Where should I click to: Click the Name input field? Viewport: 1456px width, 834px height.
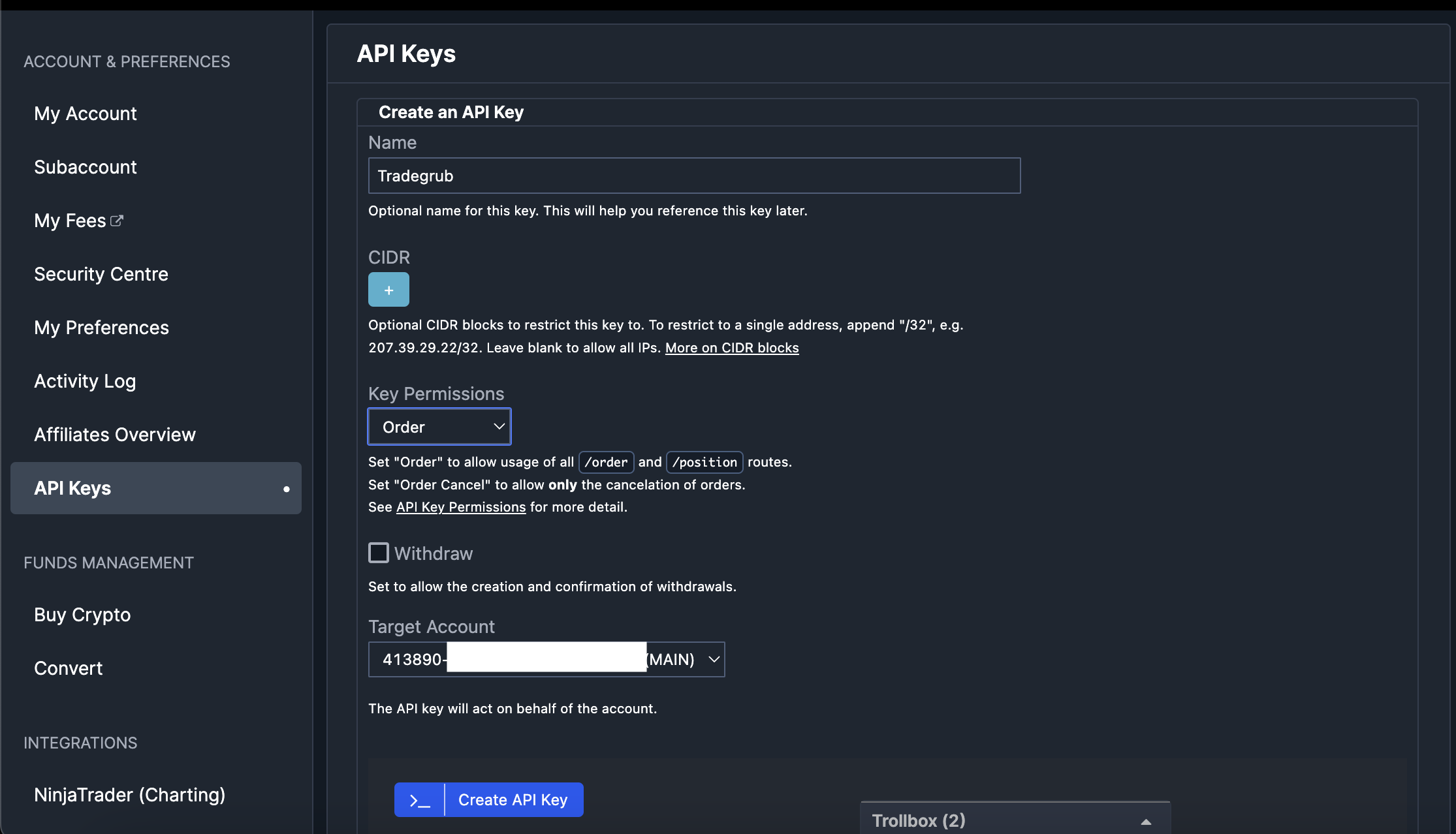click(x=693, y=175)
